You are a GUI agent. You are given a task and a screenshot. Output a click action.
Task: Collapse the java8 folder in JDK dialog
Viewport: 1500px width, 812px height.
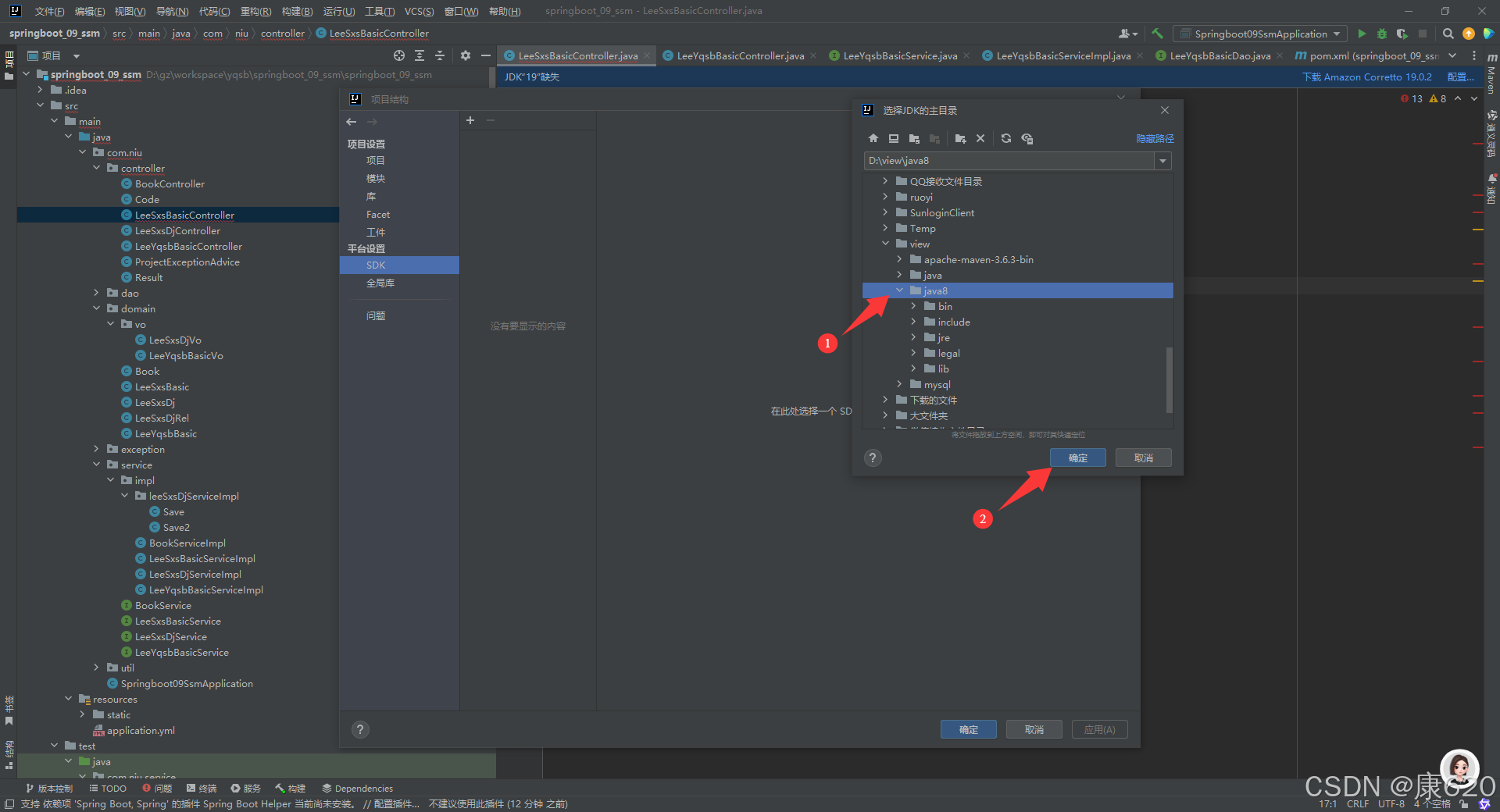[899, 290]
